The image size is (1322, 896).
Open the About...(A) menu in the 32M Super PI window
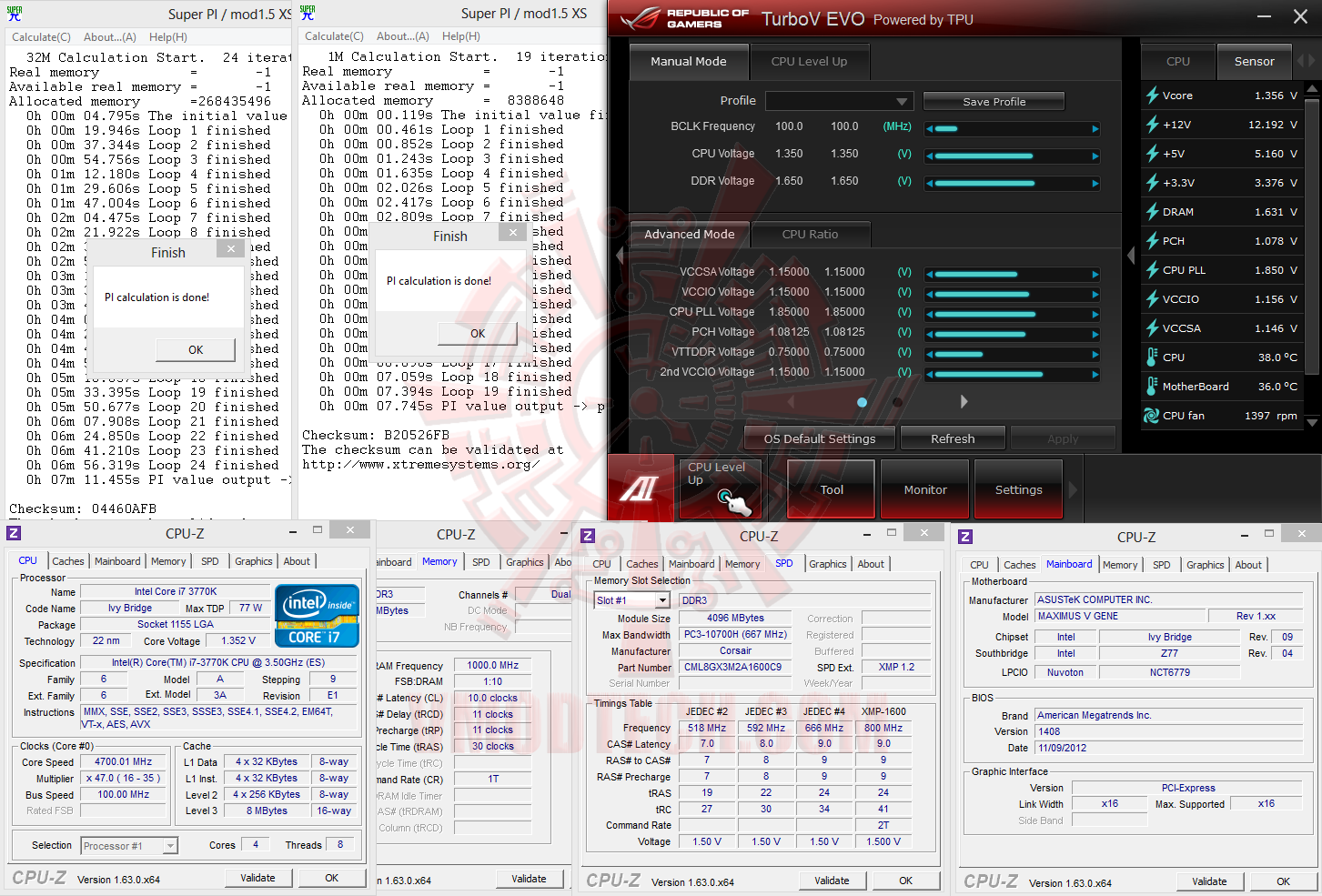(110, 37)
